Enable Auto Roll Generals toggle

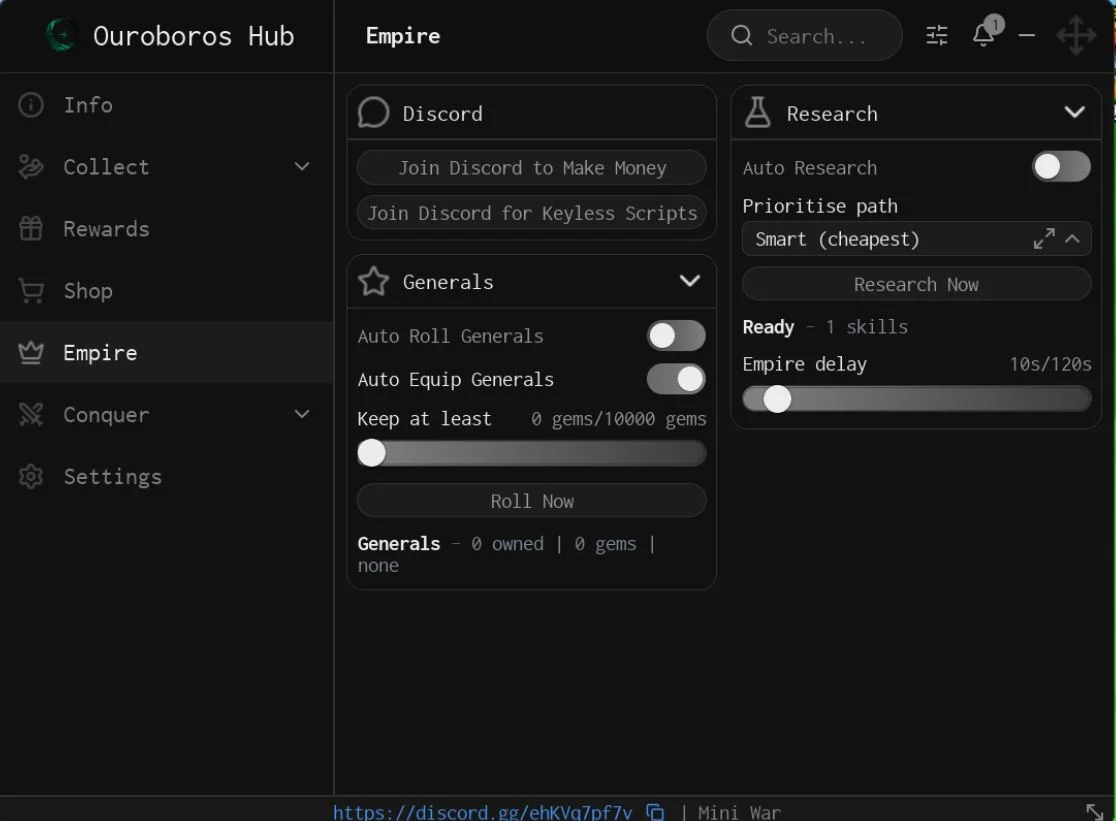(676, 335)
